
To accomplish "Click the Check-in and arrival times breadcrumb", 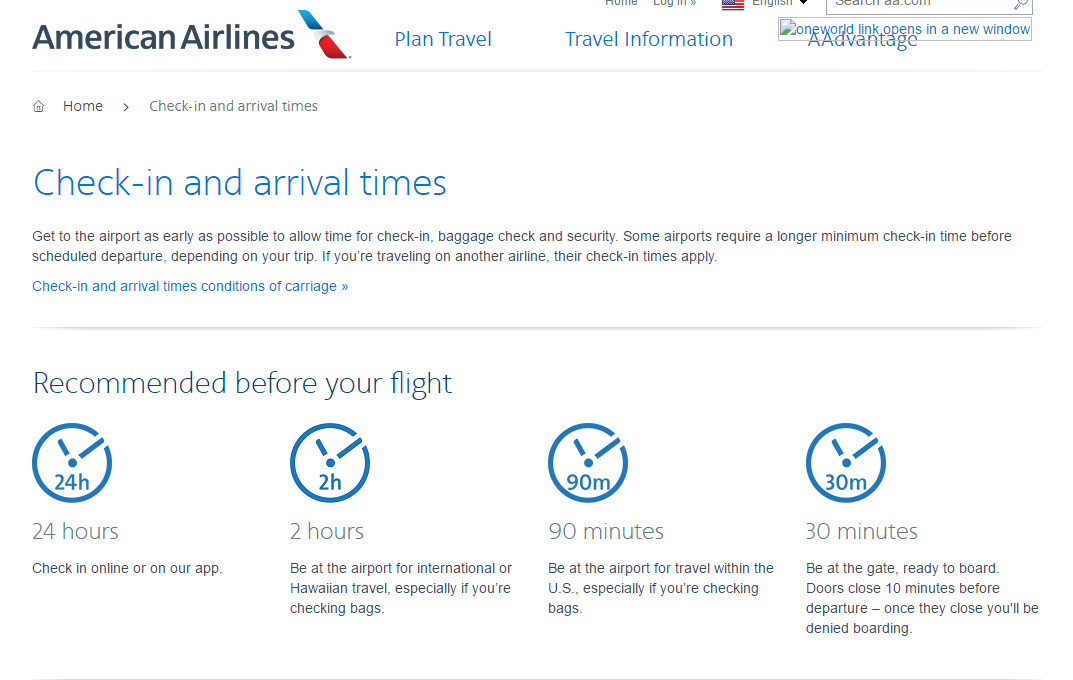I will pyautogui.click(x=233, y=106).
